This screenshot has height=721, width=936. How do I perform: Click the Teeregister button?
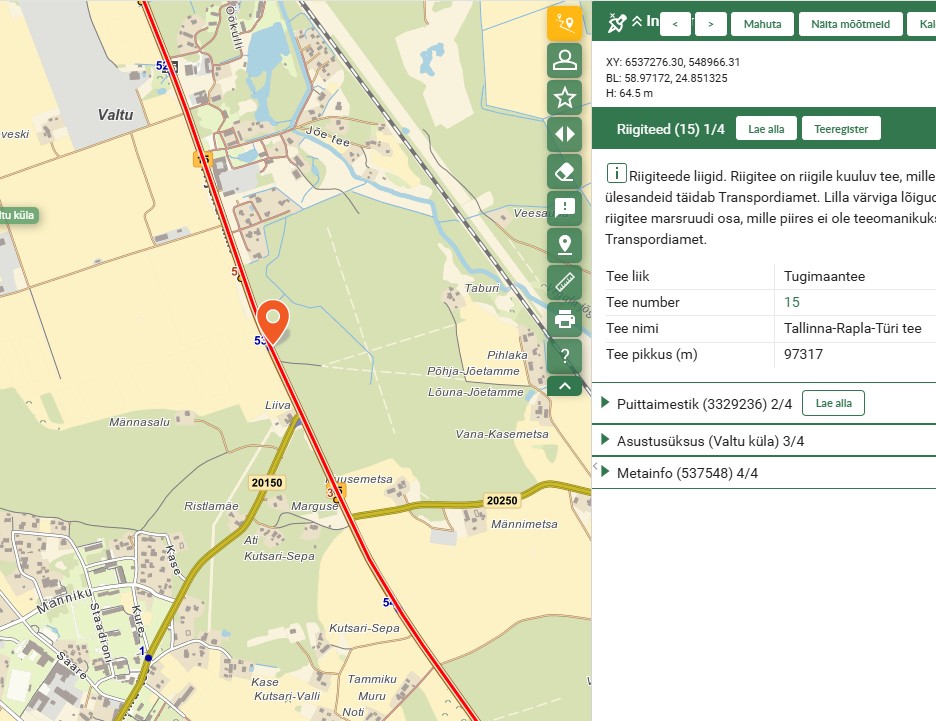pos(840,128)
